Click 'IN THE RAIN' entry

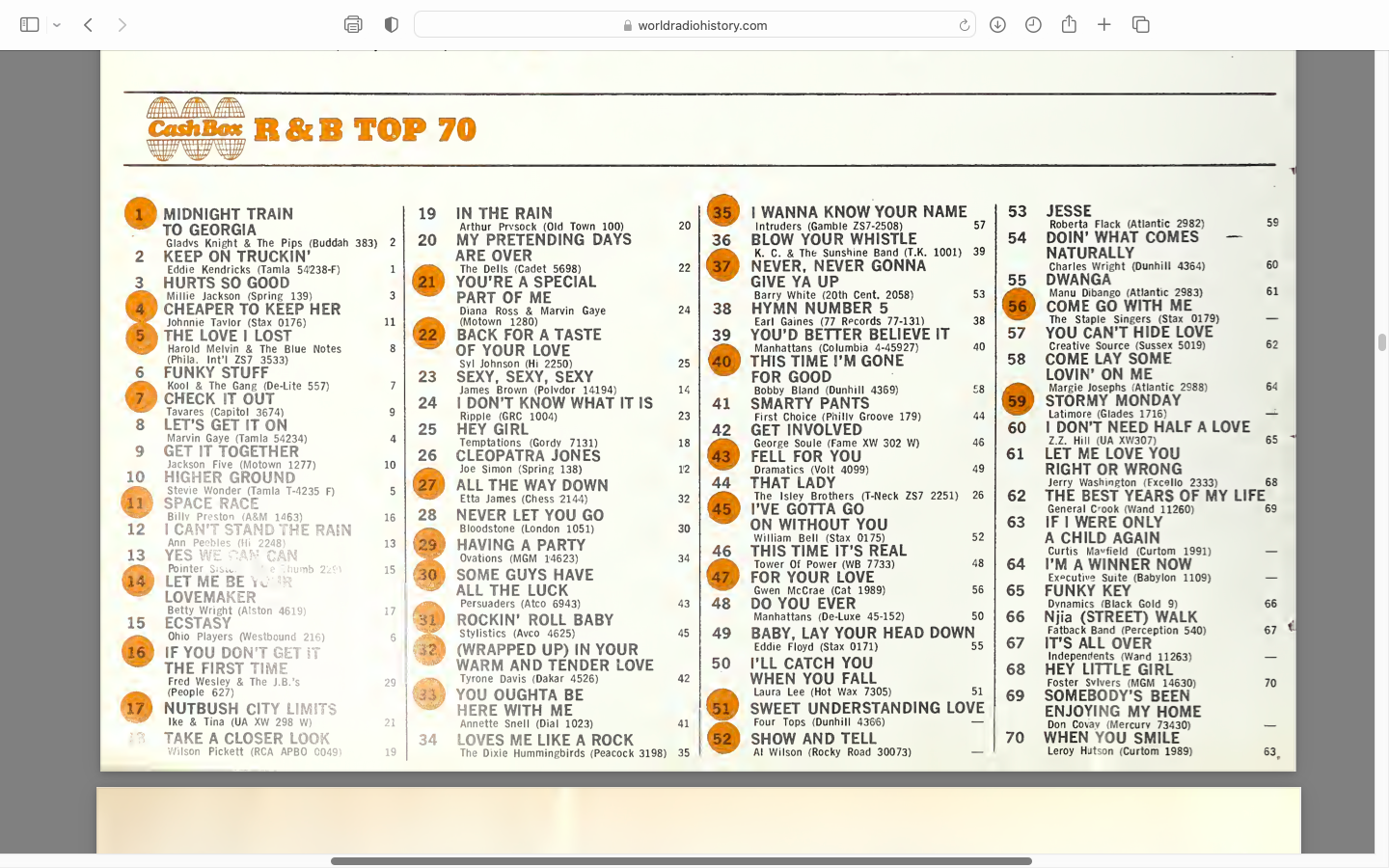point(504,213)
